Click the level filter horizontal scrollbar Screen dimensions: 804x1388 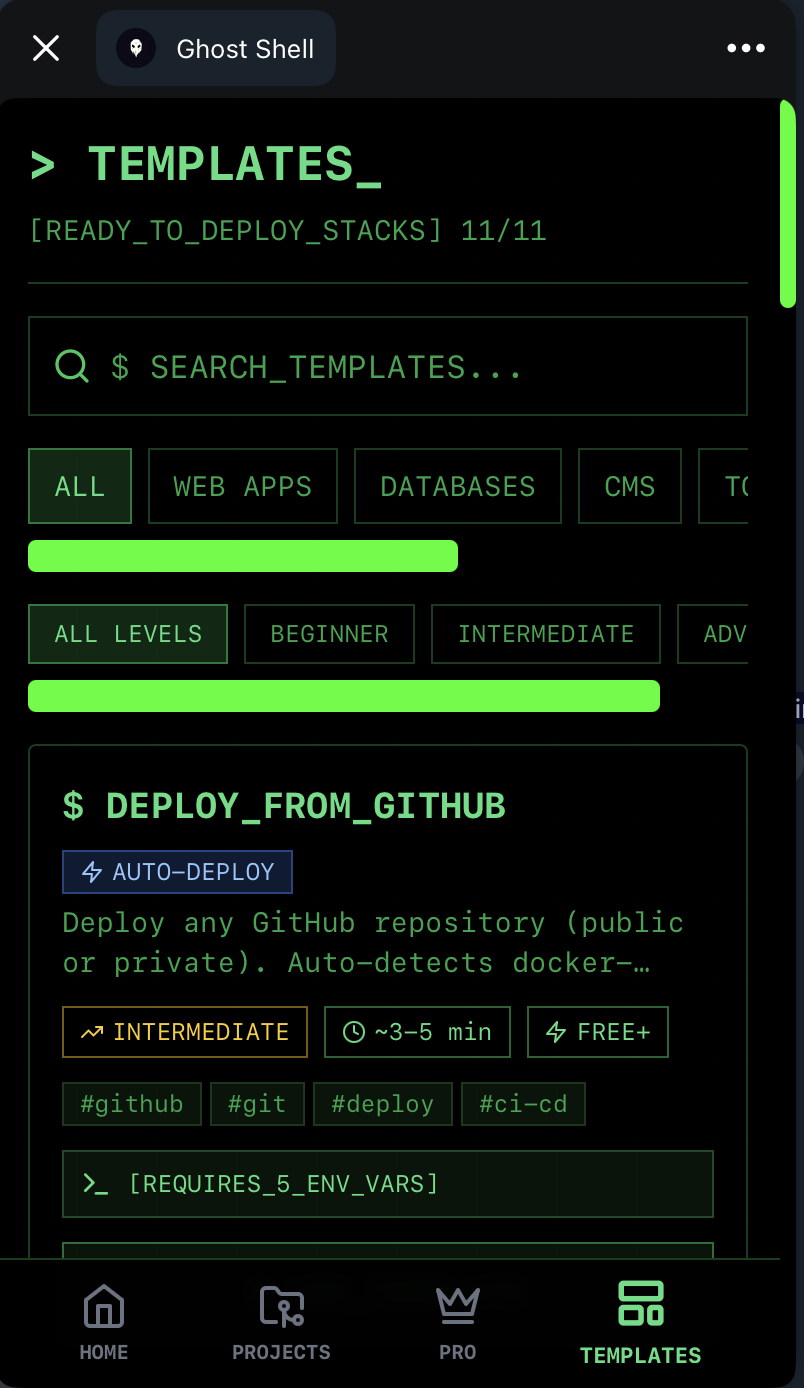pyautogui.click(x=344, y=696)
